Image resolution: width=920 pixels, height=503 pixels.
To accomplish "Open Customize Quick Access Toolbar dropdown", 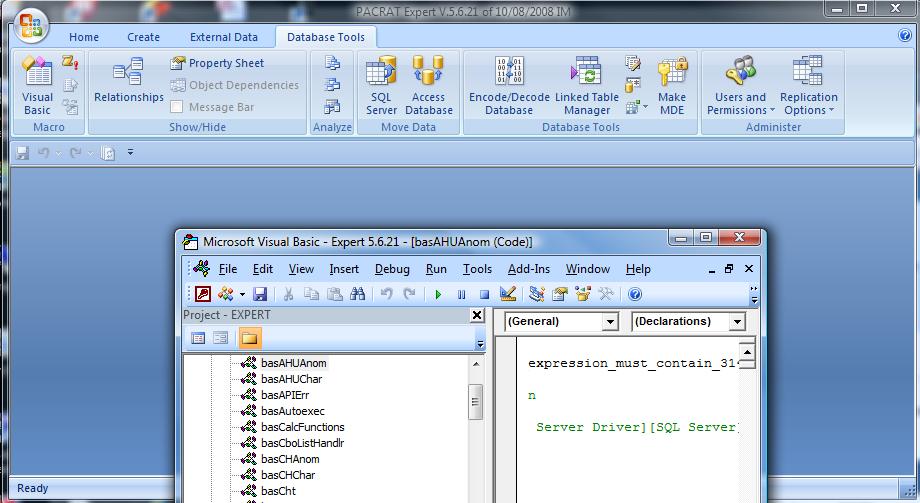I will tap(130, 153).
